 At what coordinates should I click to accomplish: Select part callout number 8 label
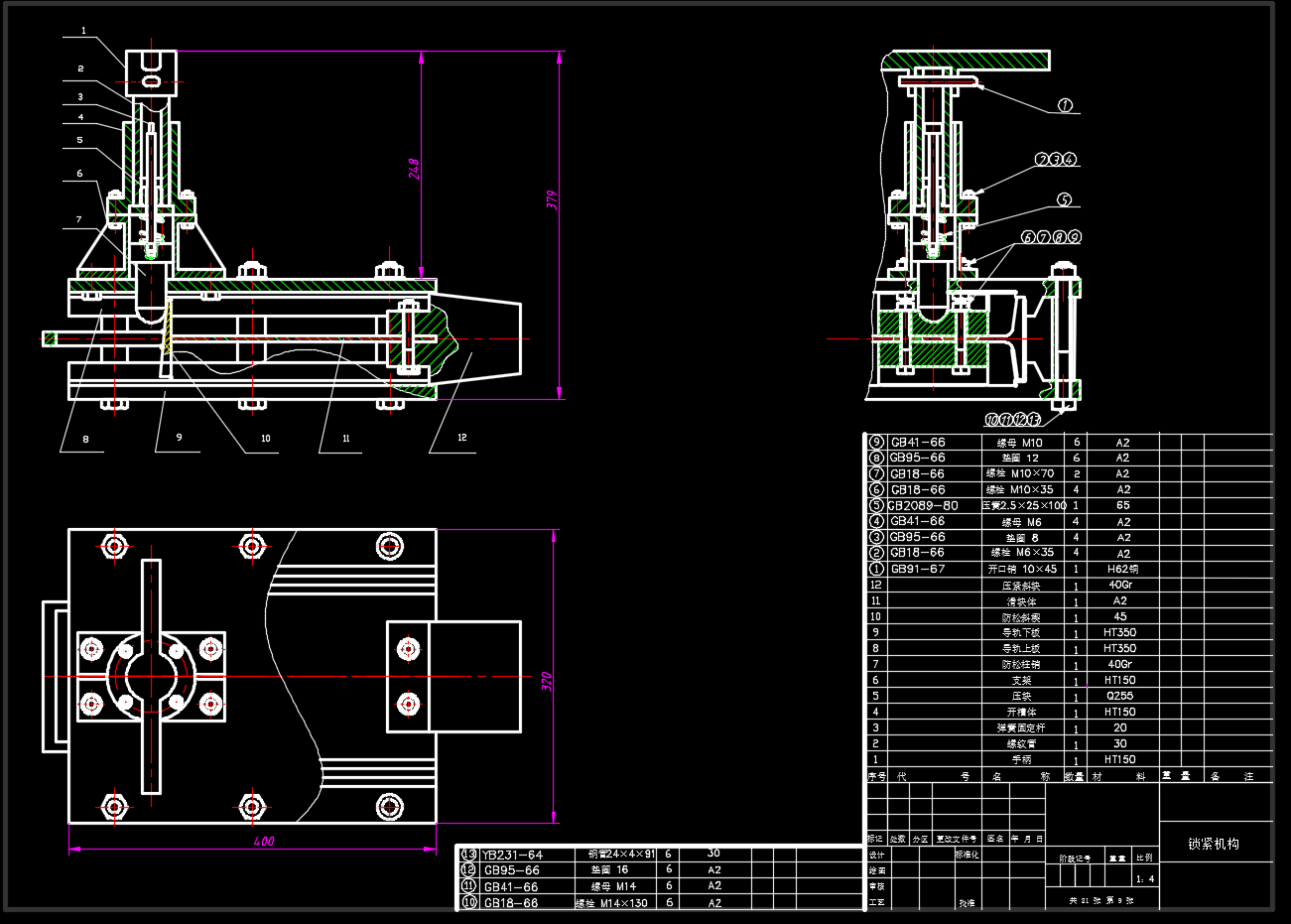(x=85, y=439)
